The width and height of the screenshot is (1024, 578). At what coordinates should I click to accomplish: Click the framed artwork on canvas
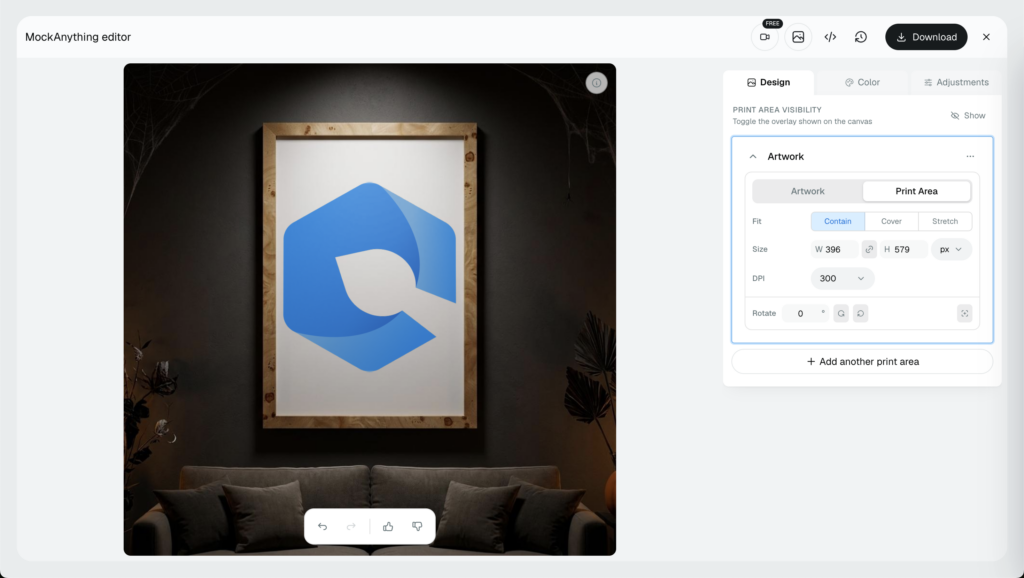click(370, 276)
